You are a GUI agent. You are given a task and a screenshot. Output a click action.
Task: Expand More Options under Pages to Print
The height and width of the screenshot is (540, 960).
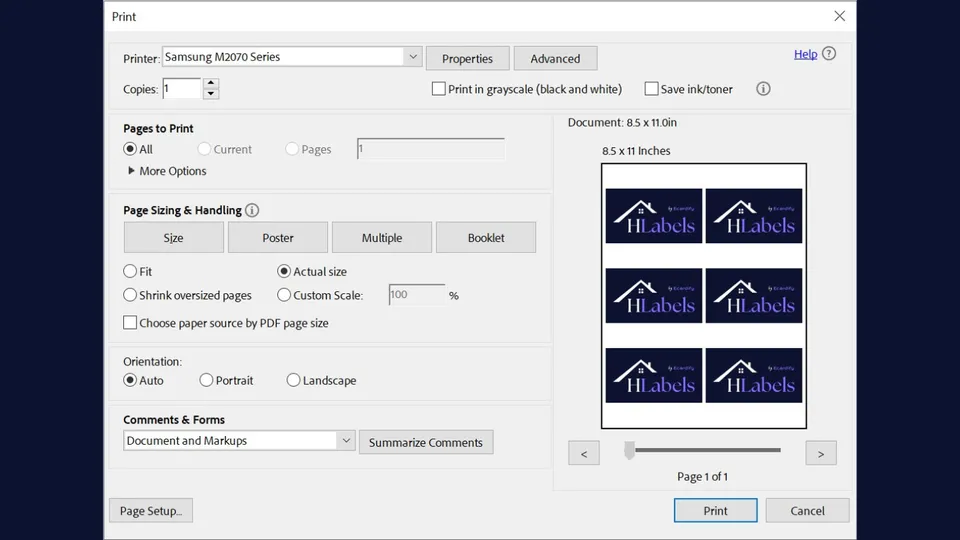click(x=167, y=171)
